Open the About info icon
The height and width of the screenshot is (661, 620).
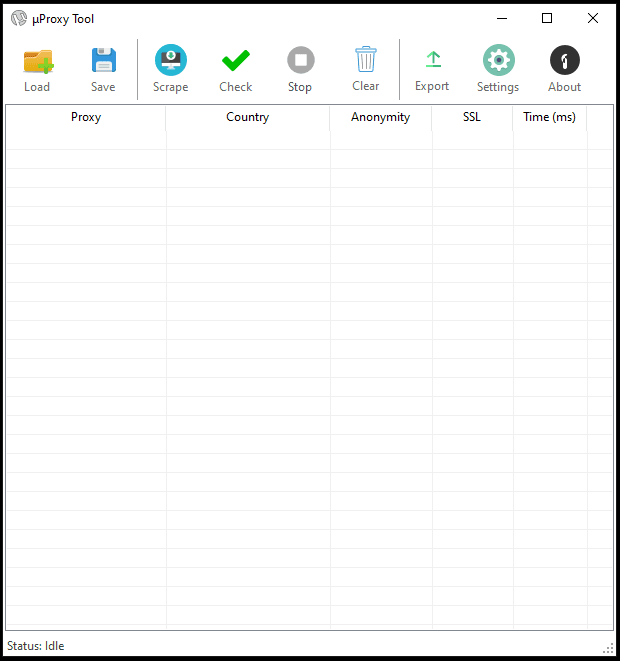pos(565,60)
